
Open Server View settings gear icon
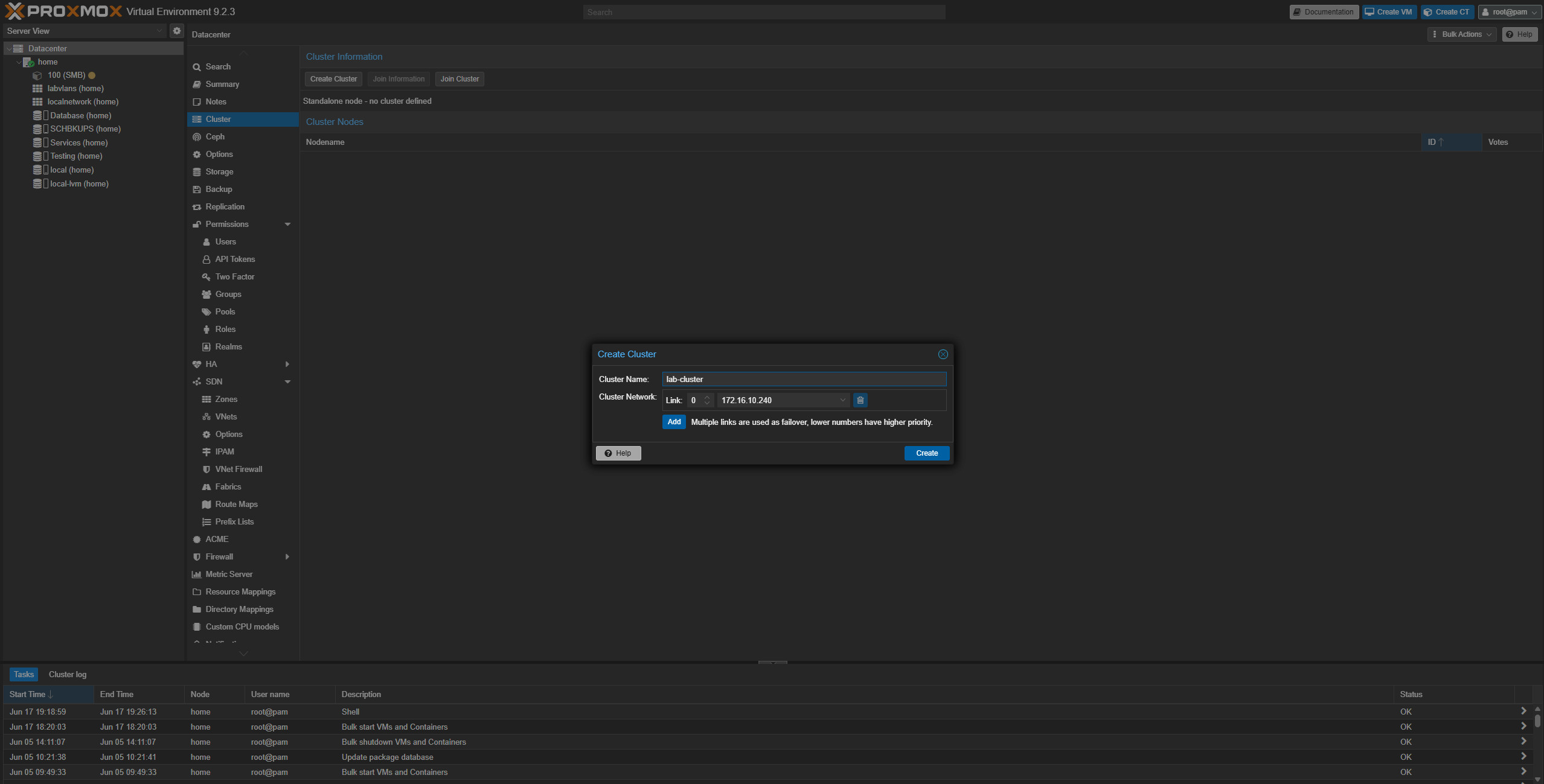(x=176, y=31)
